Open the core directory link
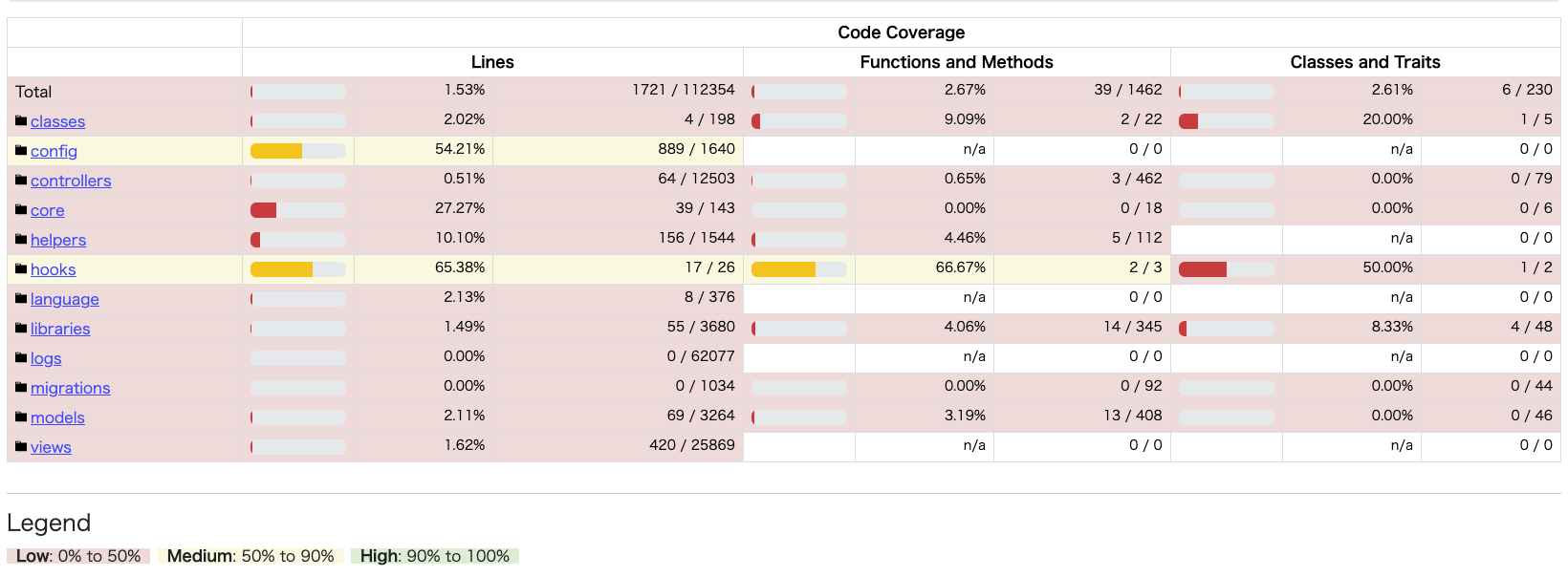This screenshot has width=1568, height=577. pyautogui.click(x=48, y=210)
